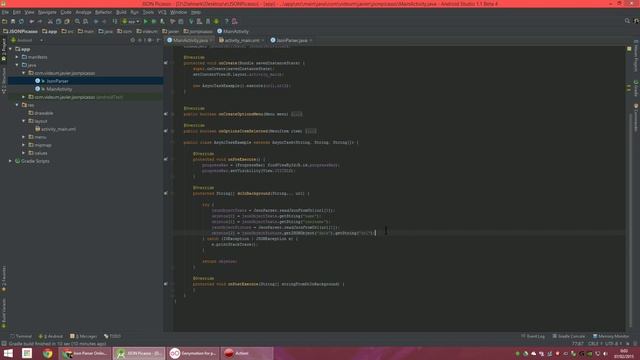Click the navigate Forward arrow icon
640x360 pixels.
[104, 21]
